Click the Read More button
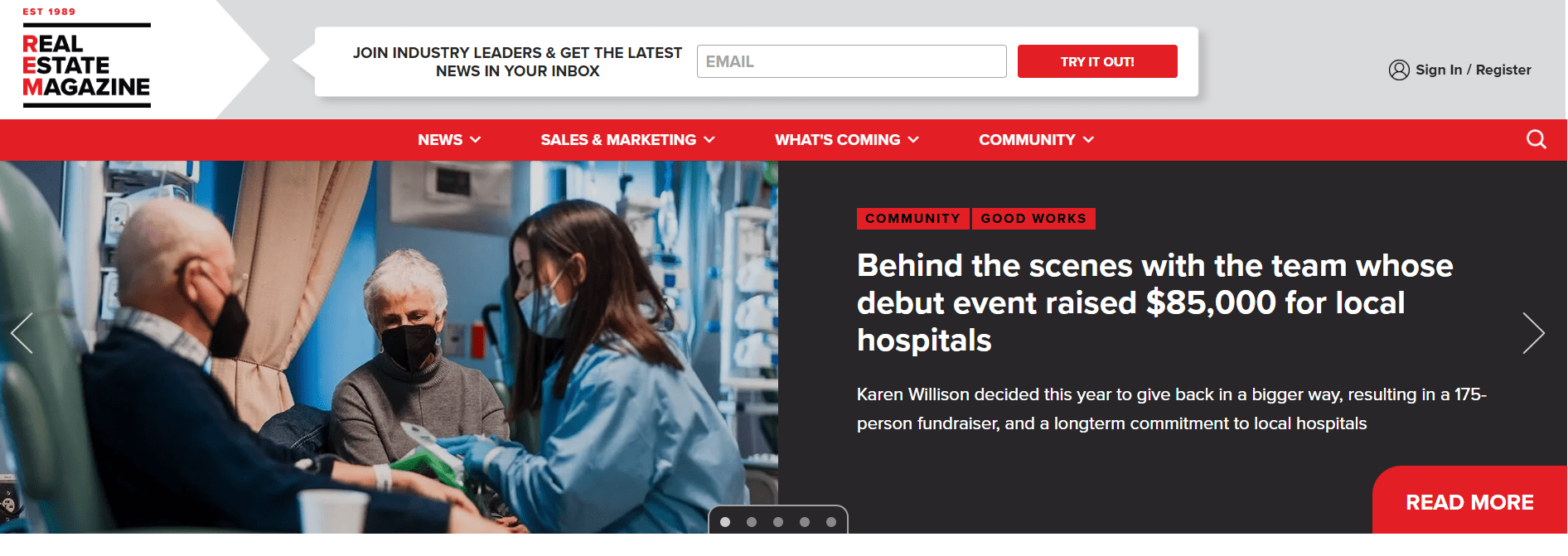Image resolution: width=1568 pixels, height=556 pixels. click(1469, 502)
